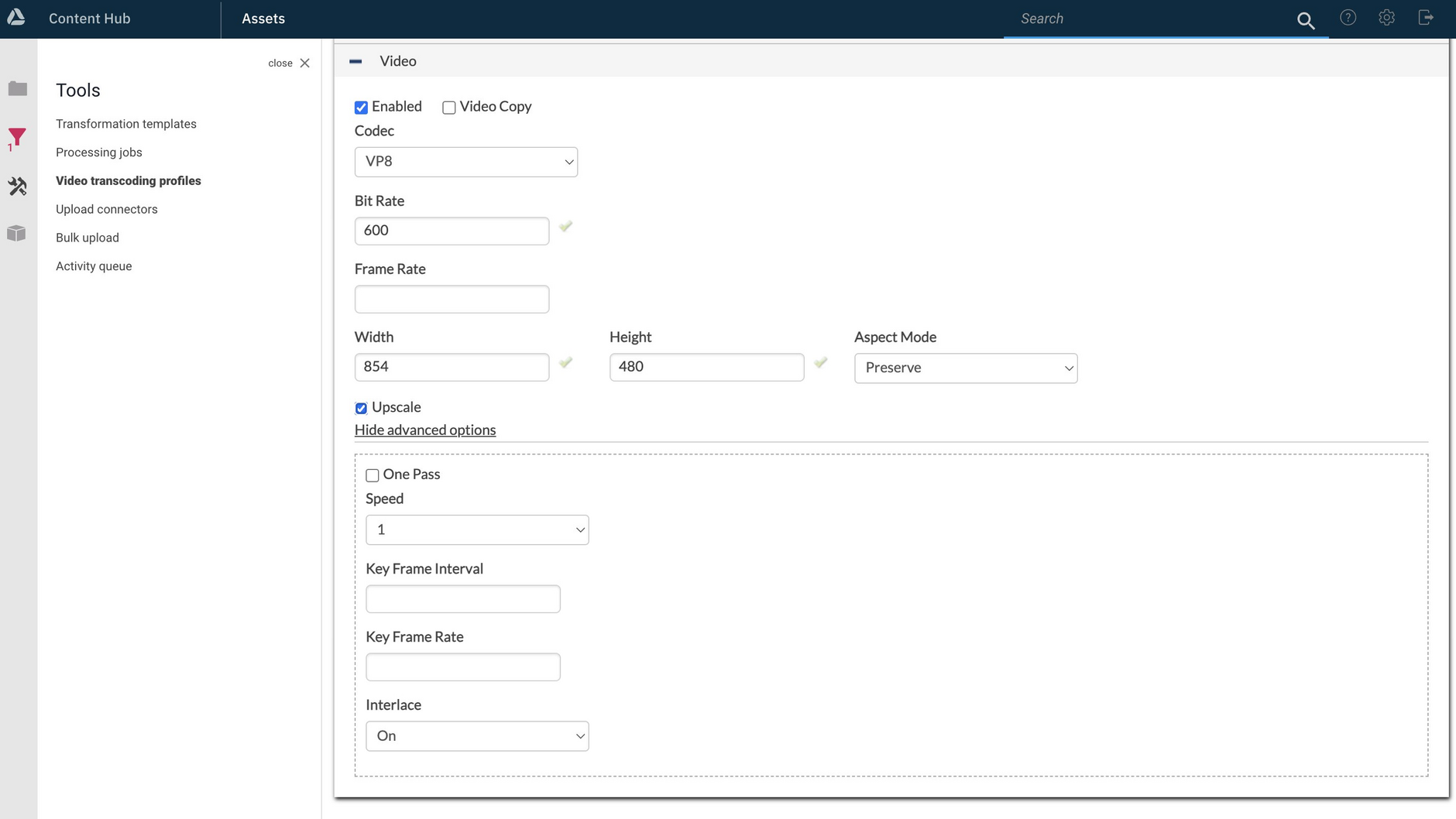Close the Tools panel

290,63
